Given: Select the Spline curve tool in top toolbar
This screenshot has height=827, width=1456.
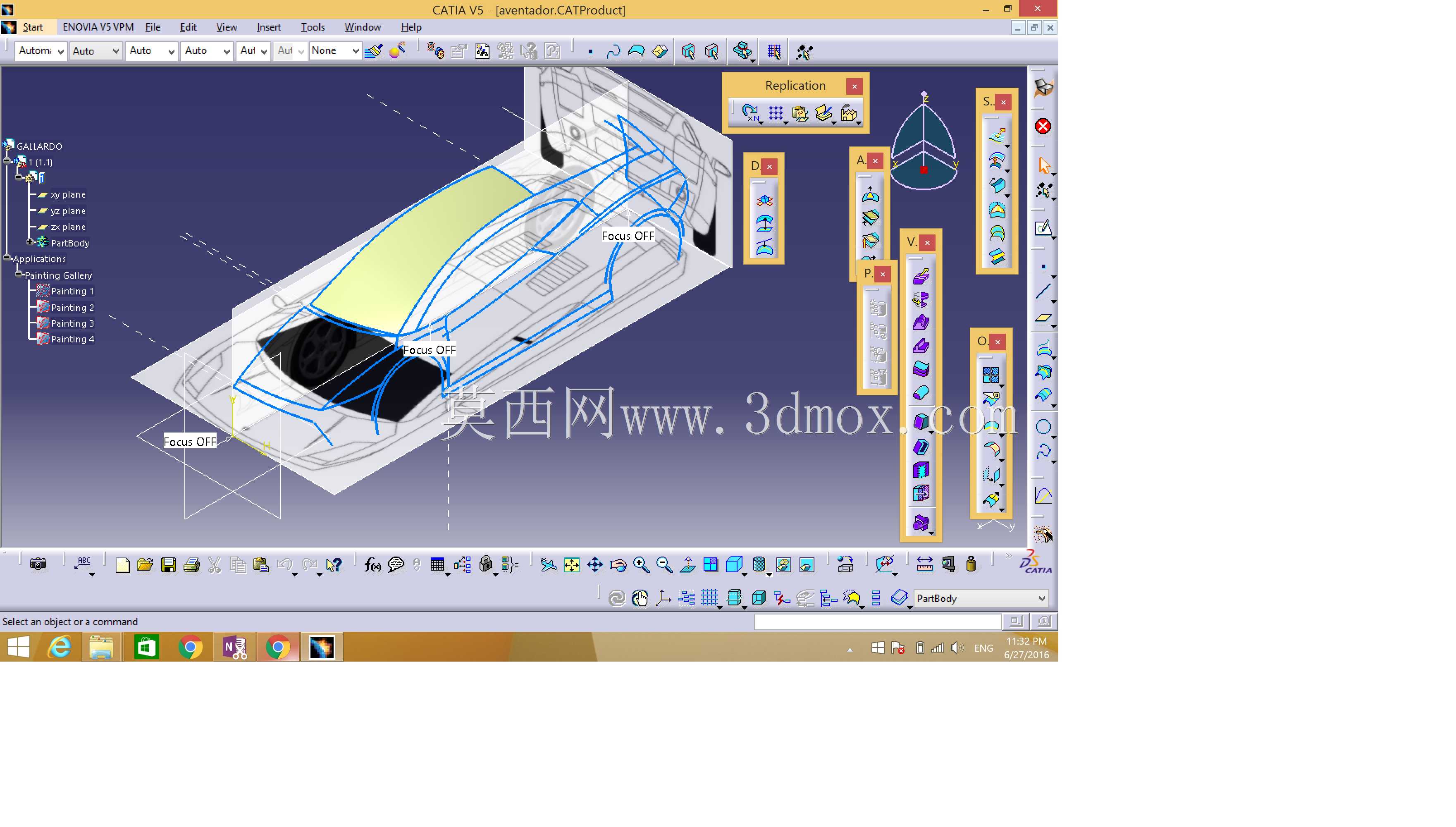Looking at the screenshot, I should (x=613, y=52).
